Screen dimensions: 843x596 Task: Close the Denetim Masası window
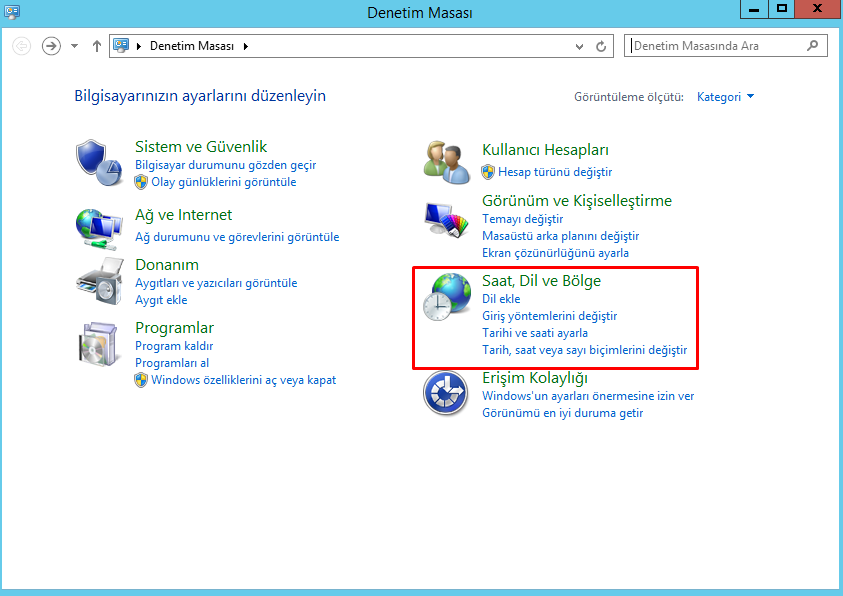coord(818,9)
